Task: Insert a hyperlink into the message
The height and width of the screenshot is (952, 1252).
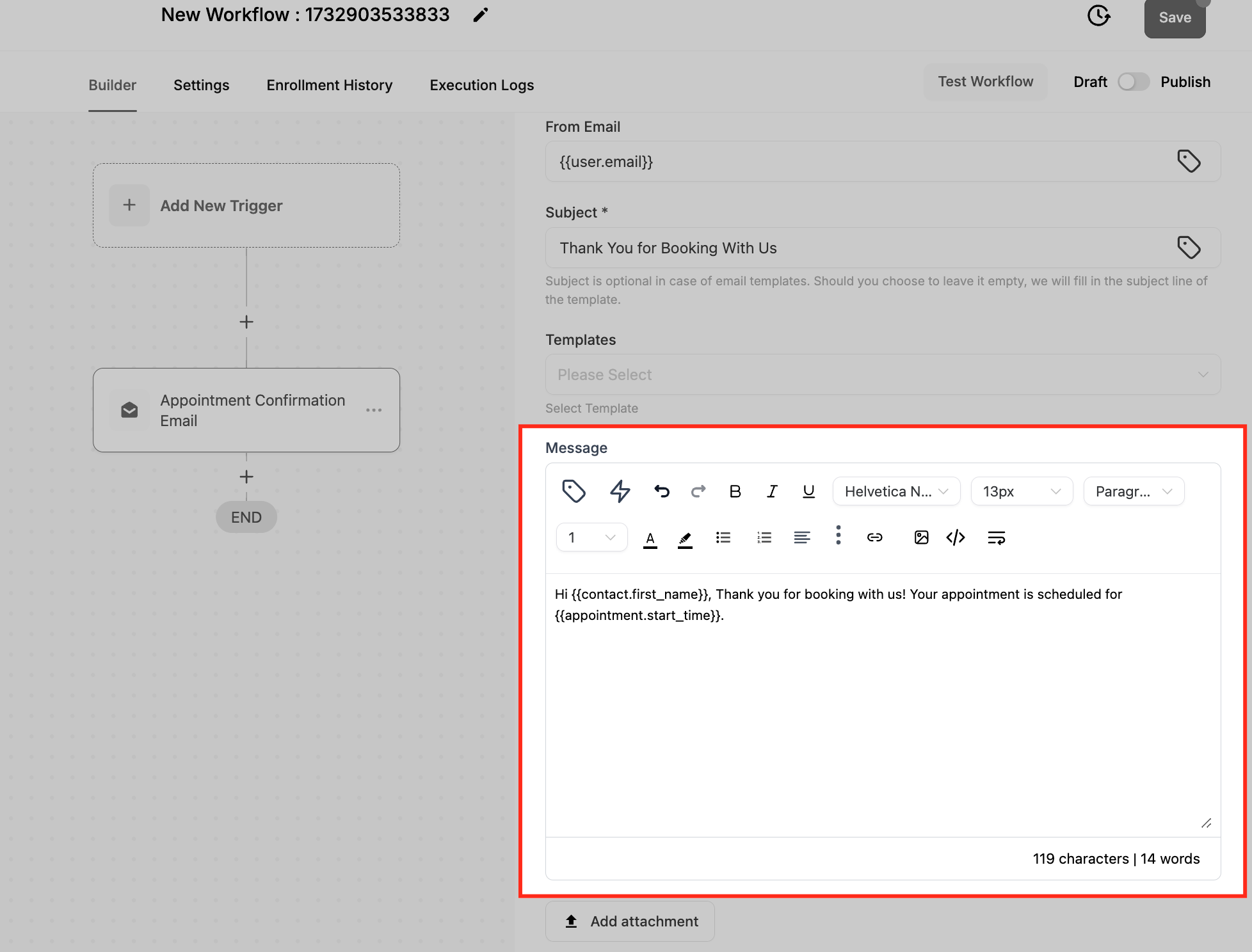Action: (x=874, y=537)
